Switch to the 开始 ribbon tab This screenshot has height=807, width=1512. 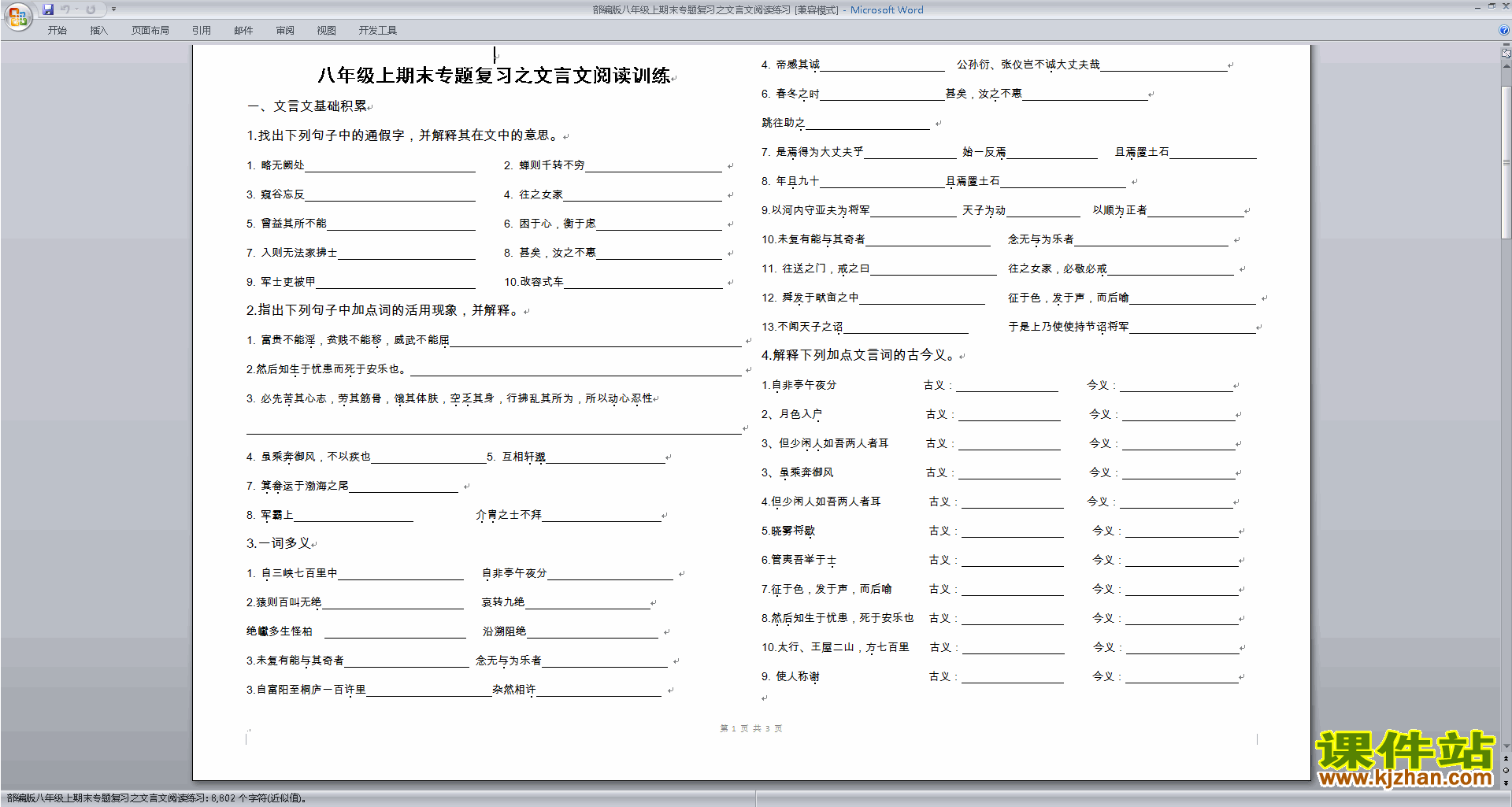click(x=57, y=30)
